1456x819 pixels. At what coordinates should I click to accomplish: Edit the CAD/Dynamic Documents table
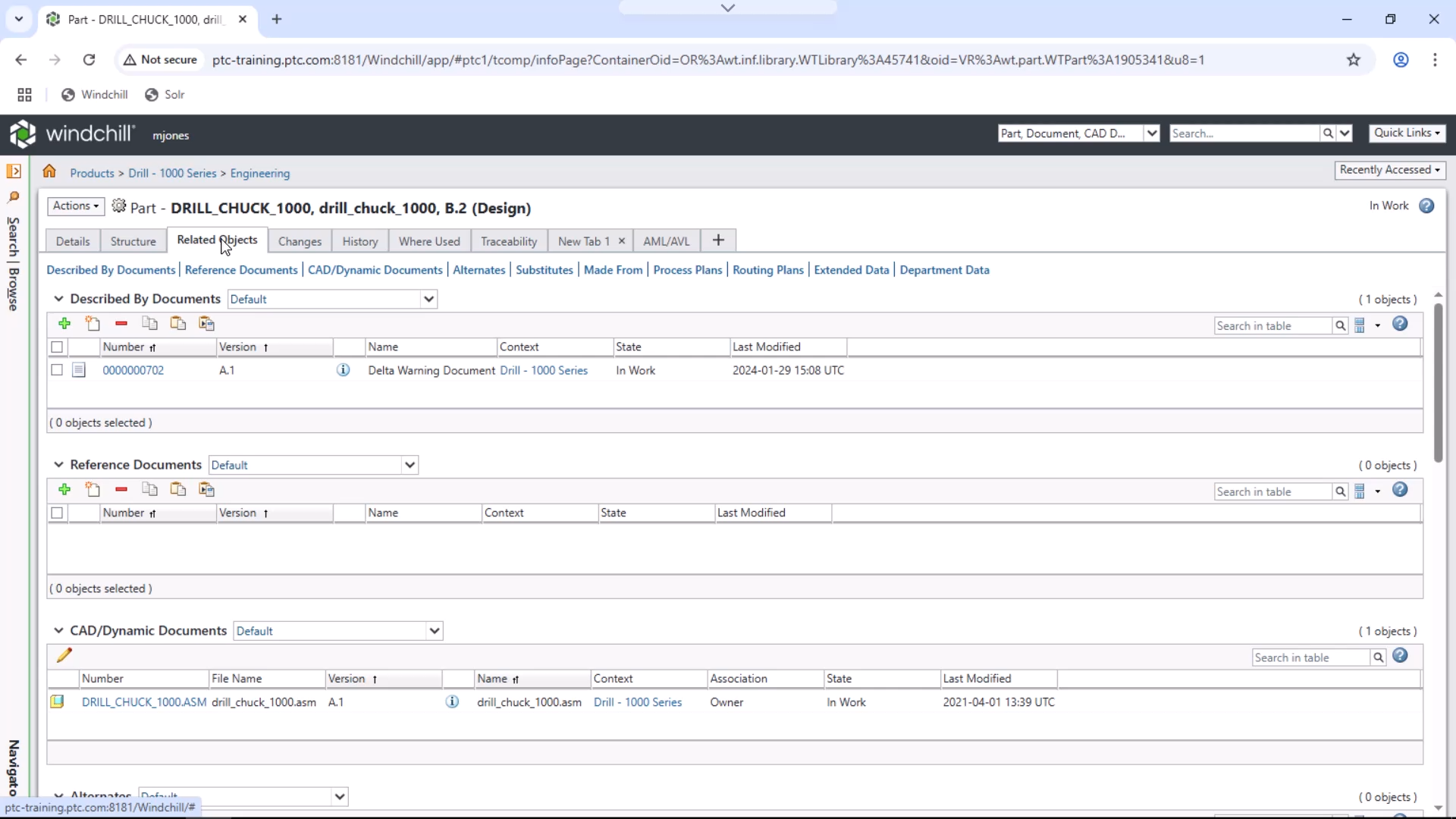[64, 654]
